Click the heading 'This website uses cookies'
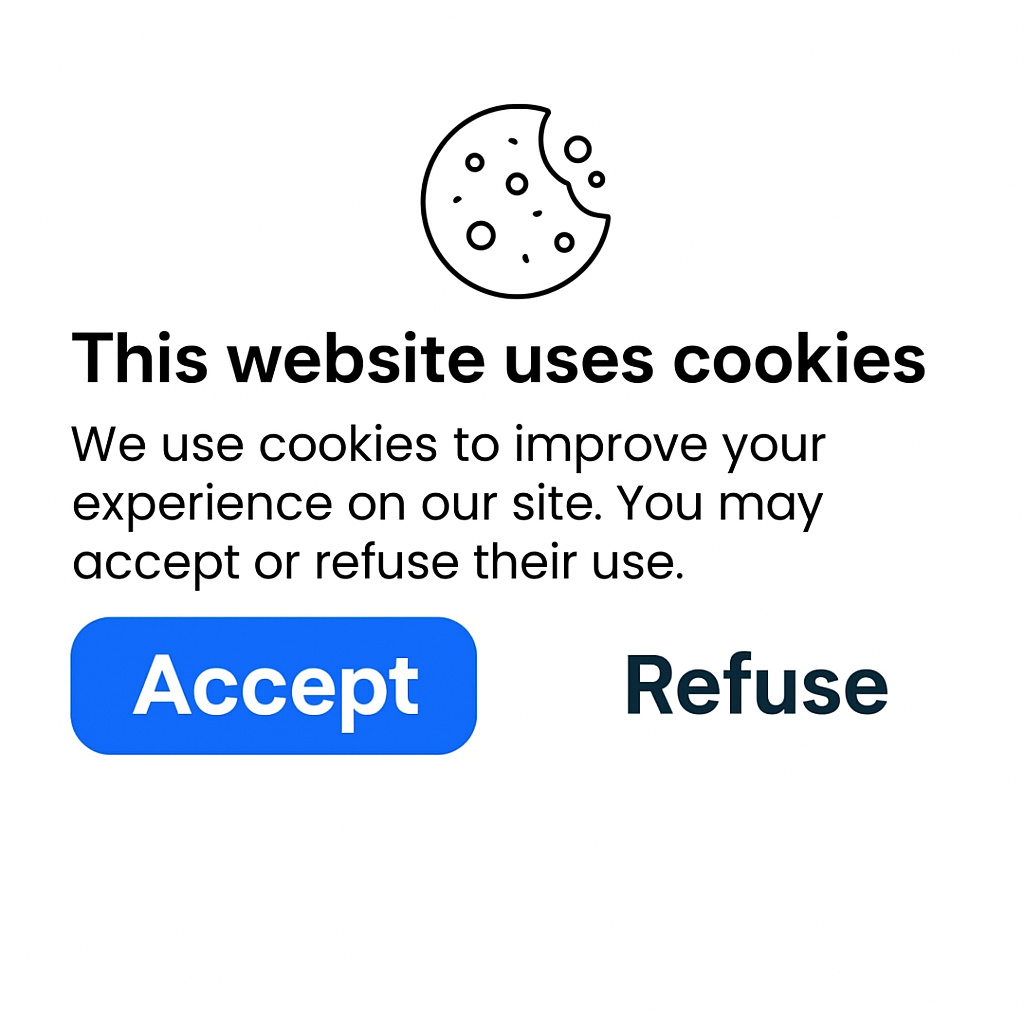The width and height of the screenshot is (1024, 1024). click(498, 358)
